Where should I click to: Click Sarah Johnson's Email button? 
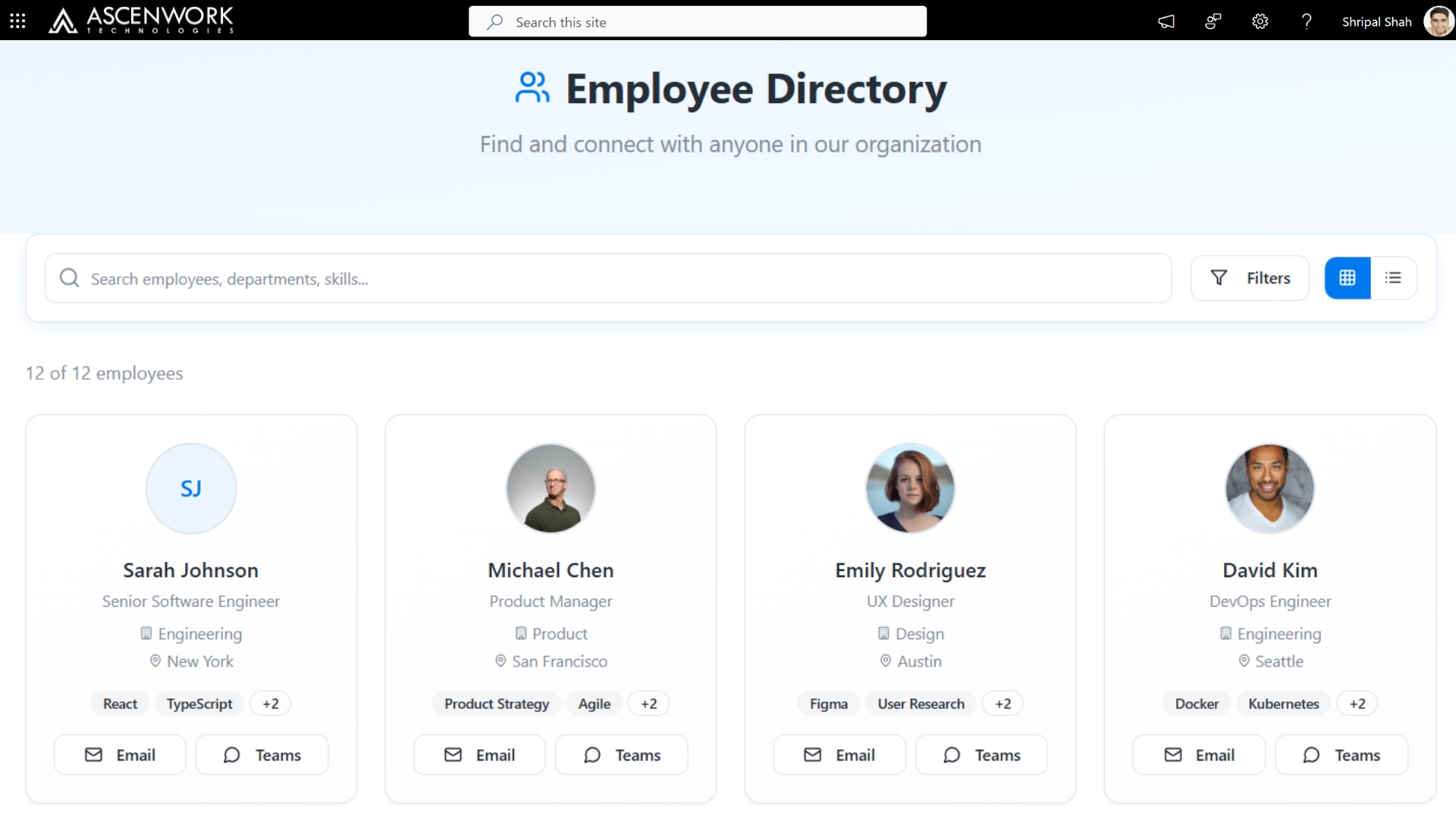[x=120, y=755]
